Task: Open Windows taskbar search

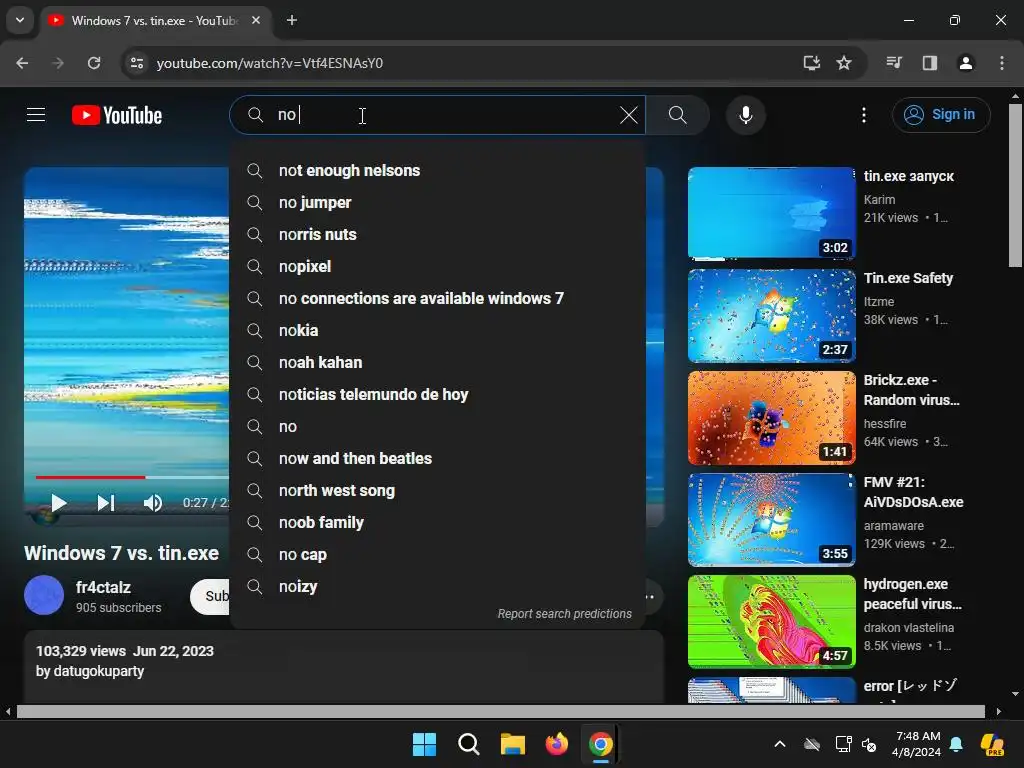Action: click(x=468, y=744)
